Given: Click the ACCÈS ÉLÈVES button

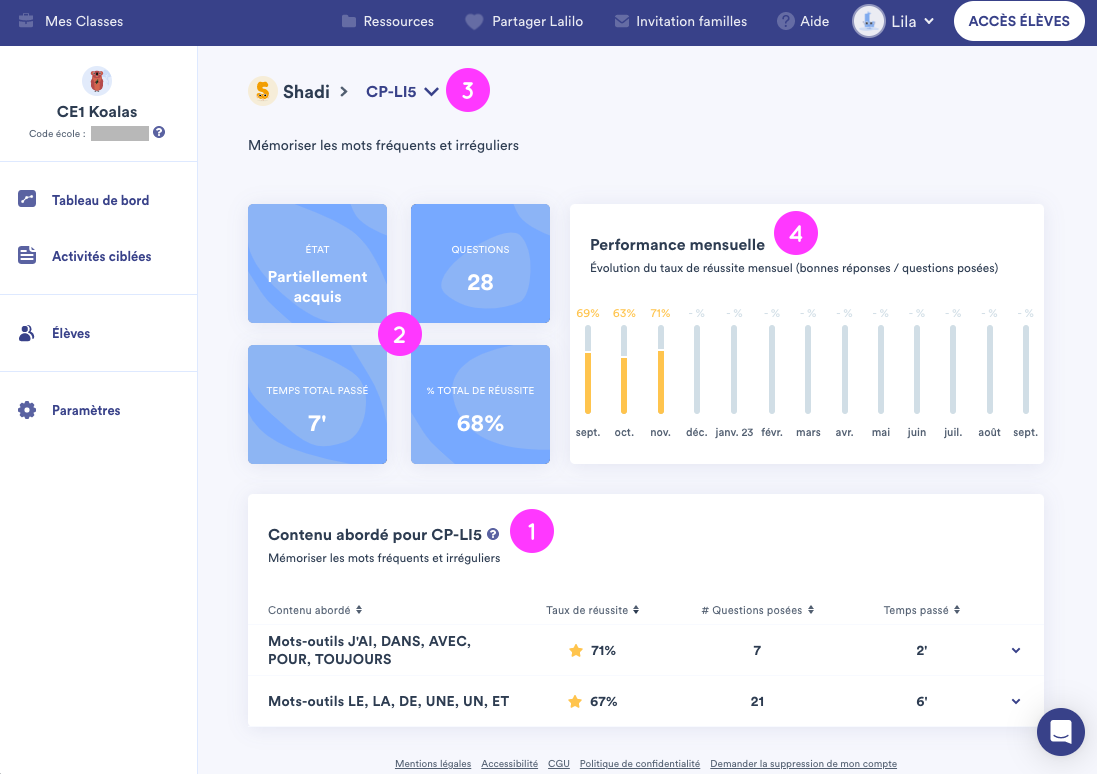Looking at the screenshot, I should pos(1019,20).
